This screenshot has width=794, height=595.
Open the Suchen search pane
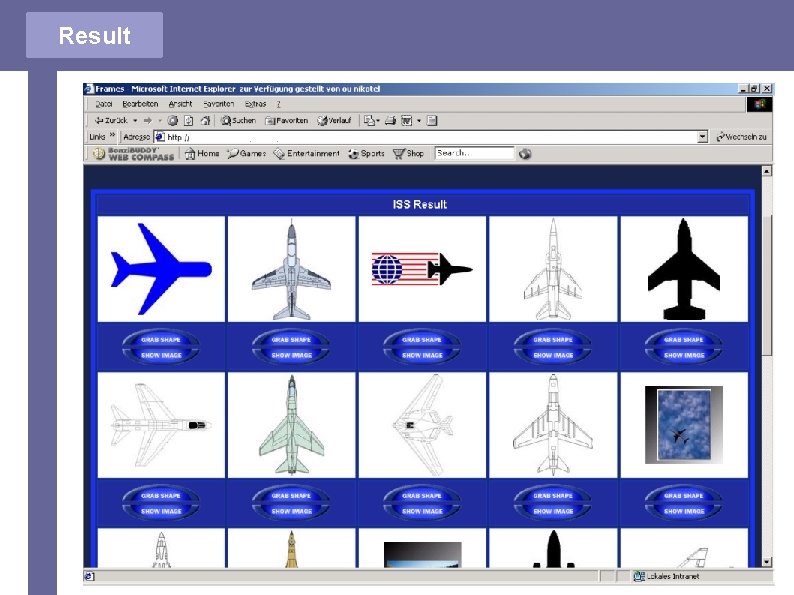(238, 121)
